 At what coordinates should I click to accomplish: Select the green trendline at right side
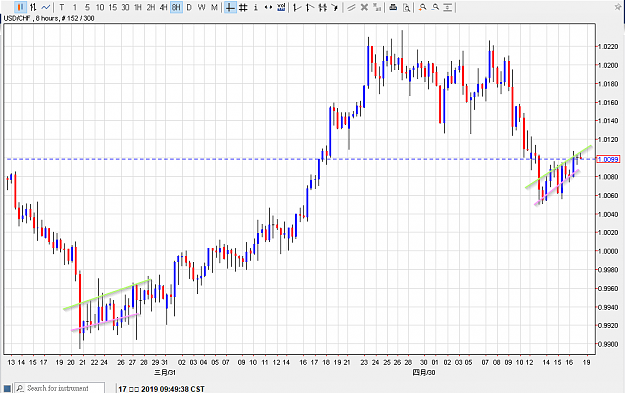(x=558, y=167)
